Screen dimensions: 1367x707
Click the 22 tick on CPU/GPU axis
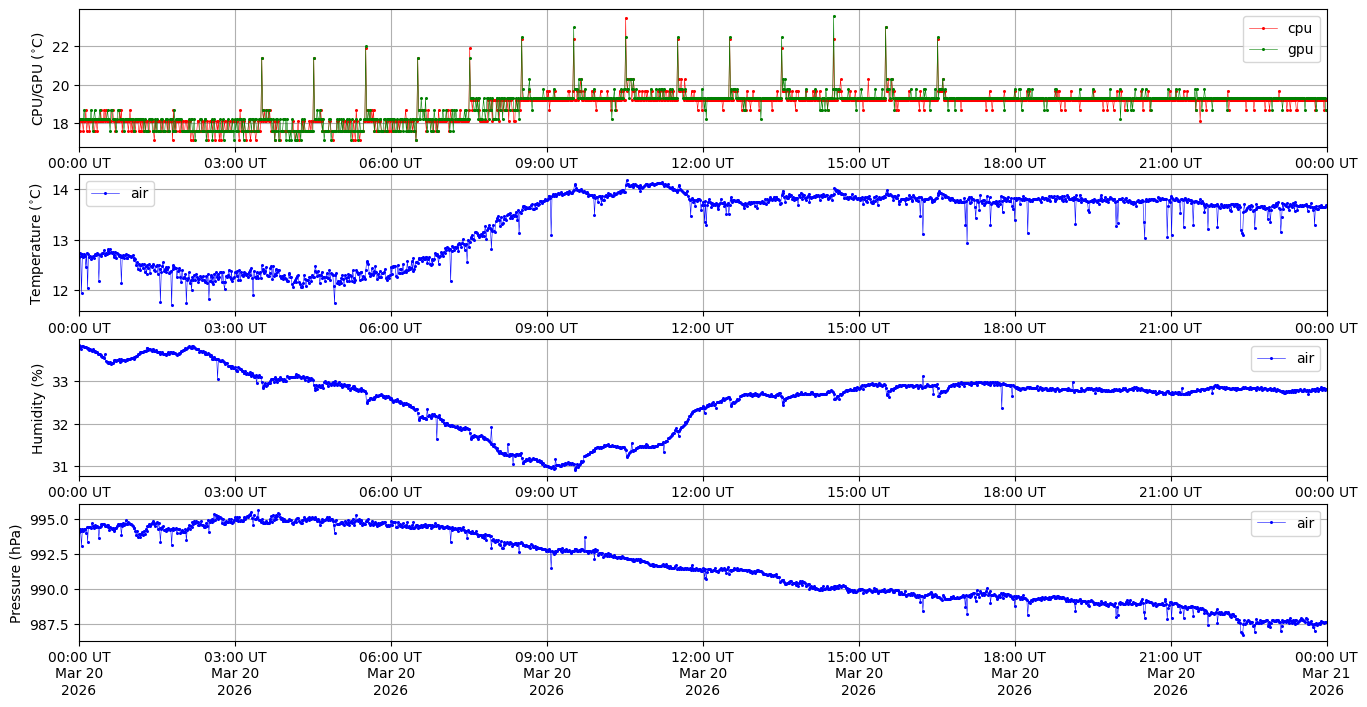[59, 46]
